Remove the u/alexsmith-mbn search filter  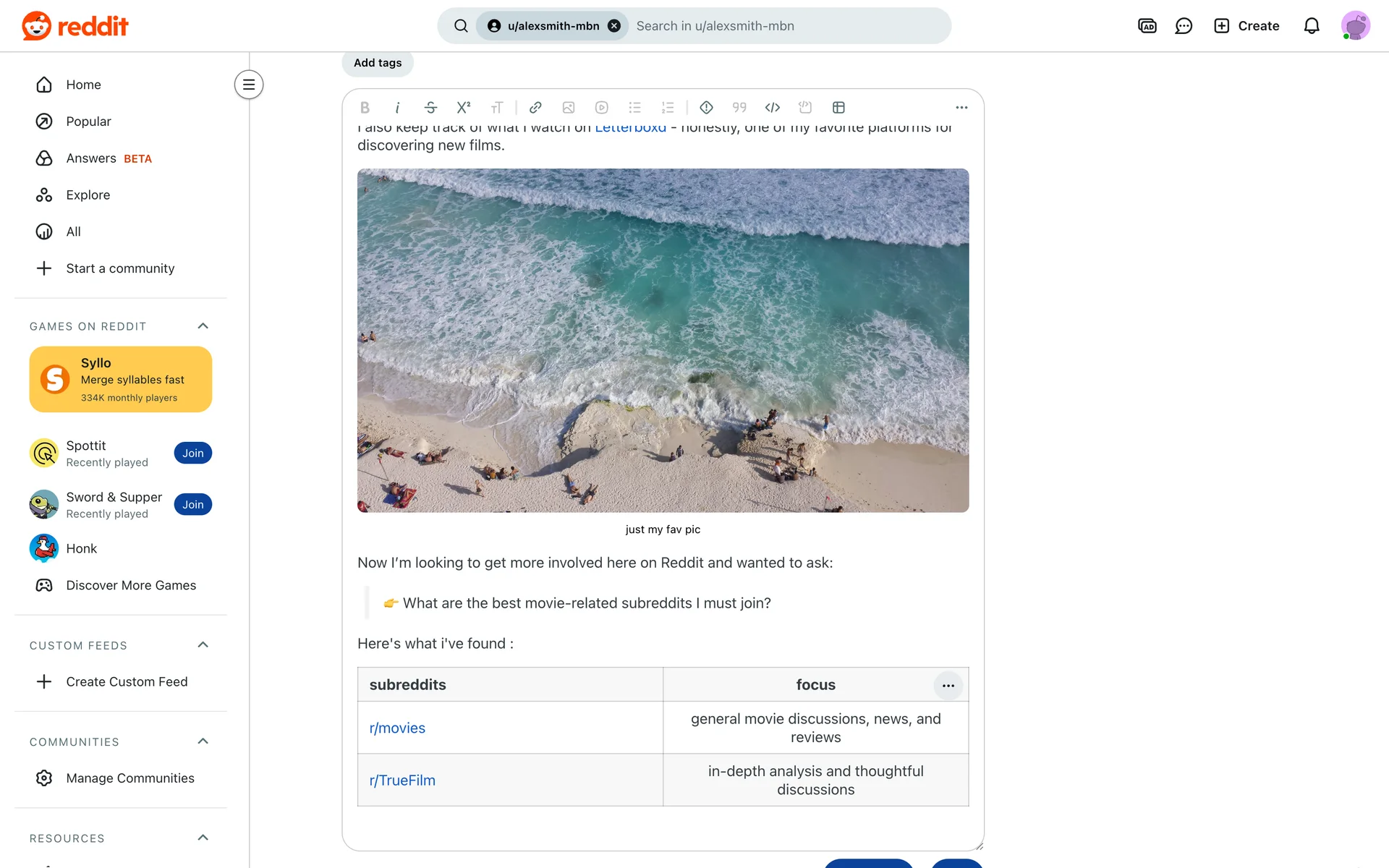click(614, 26)
